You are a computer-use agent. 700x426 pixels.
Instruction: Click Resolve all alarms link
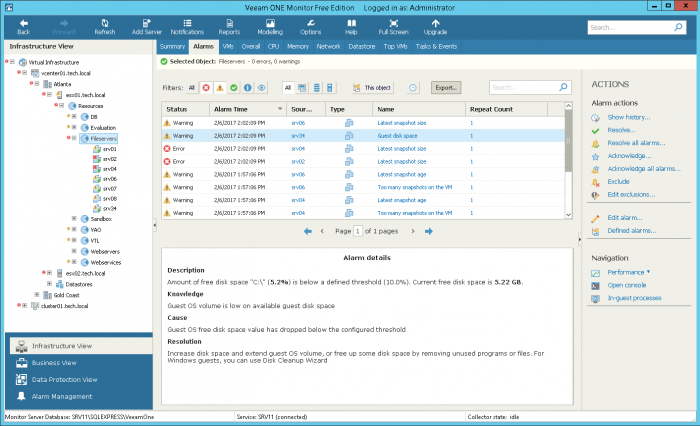pos(636,143)
